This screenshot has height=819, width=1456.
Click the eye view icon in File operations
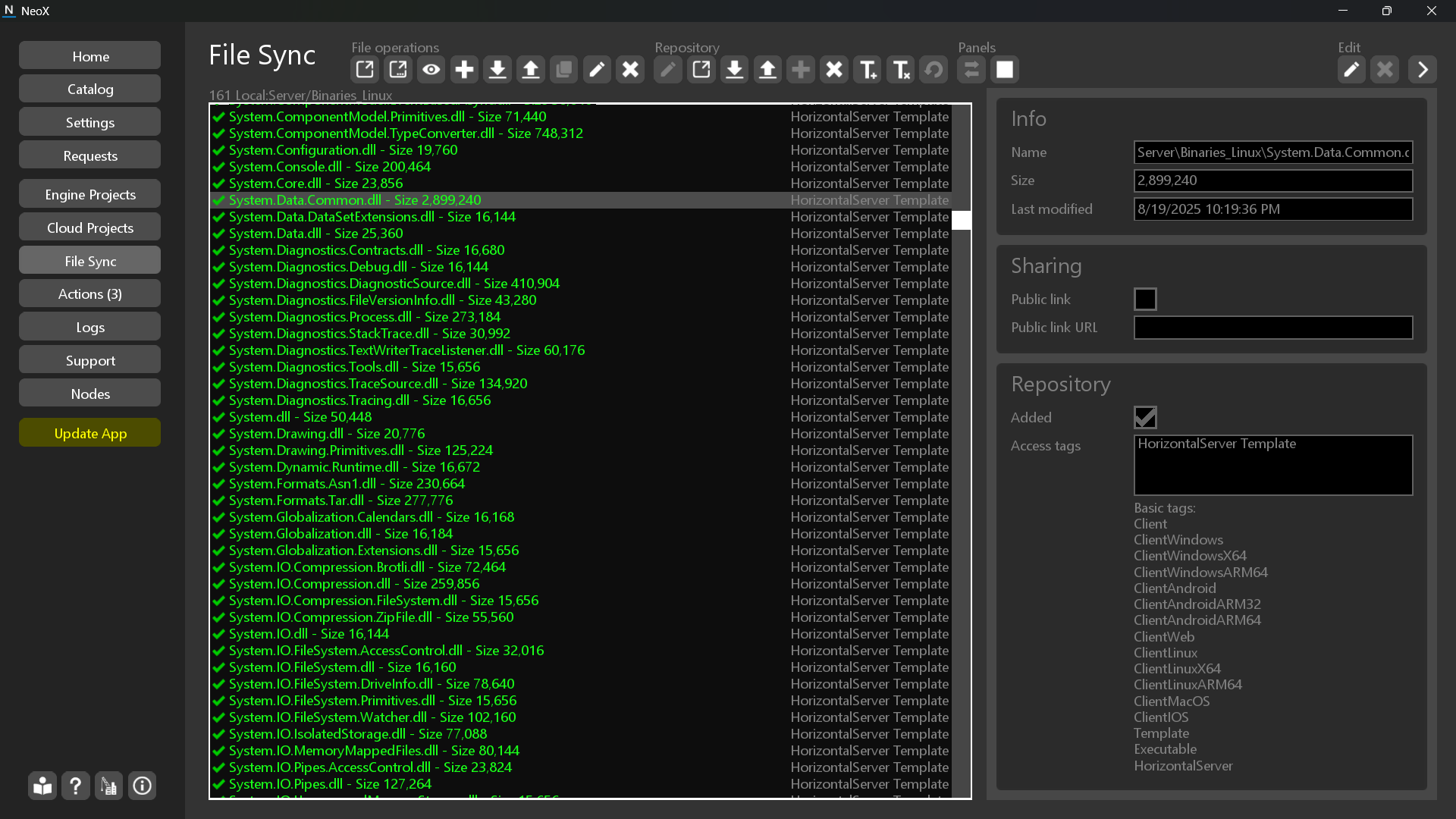(431, 70)
